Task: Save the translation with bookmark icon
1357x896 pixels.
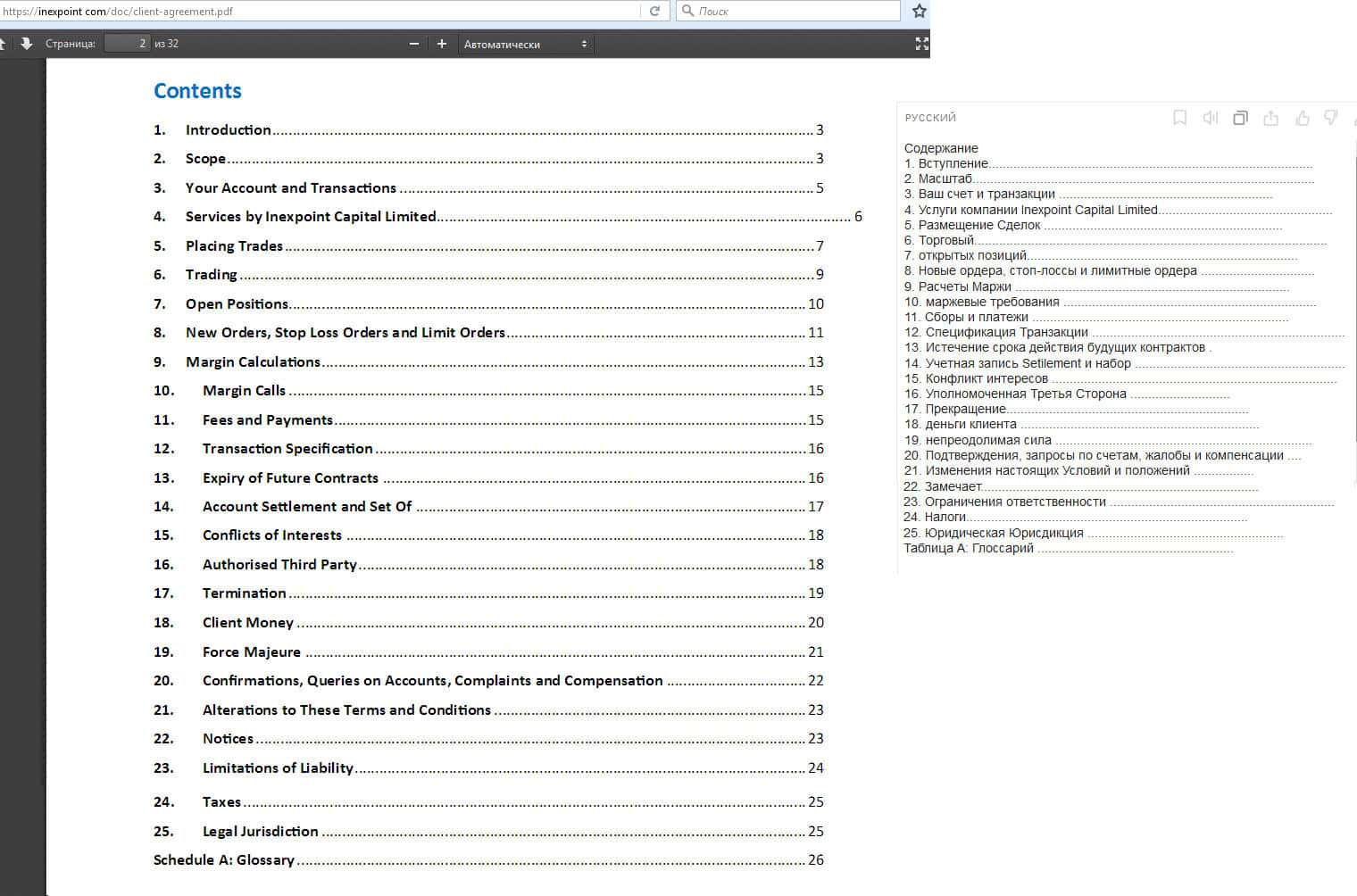Action: pyautogui.click(x=1179, y=118)
